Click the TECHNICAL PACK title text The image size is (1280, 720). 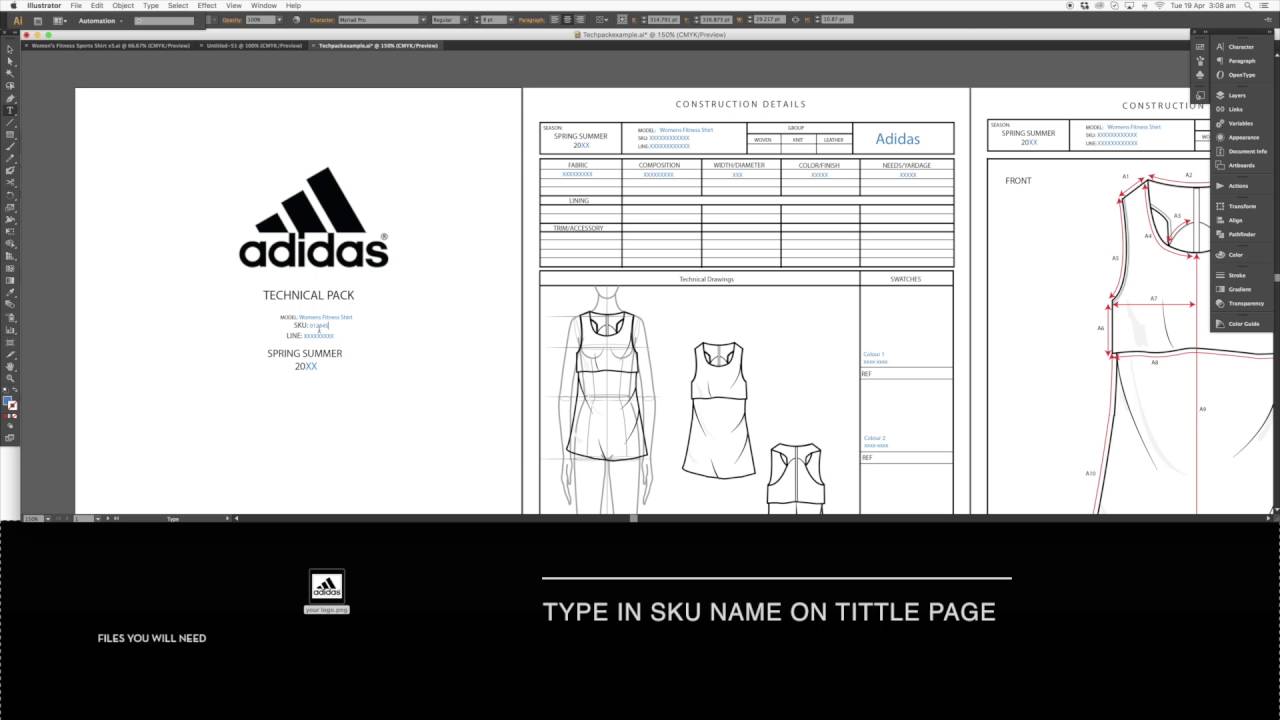tap(308, 295)
